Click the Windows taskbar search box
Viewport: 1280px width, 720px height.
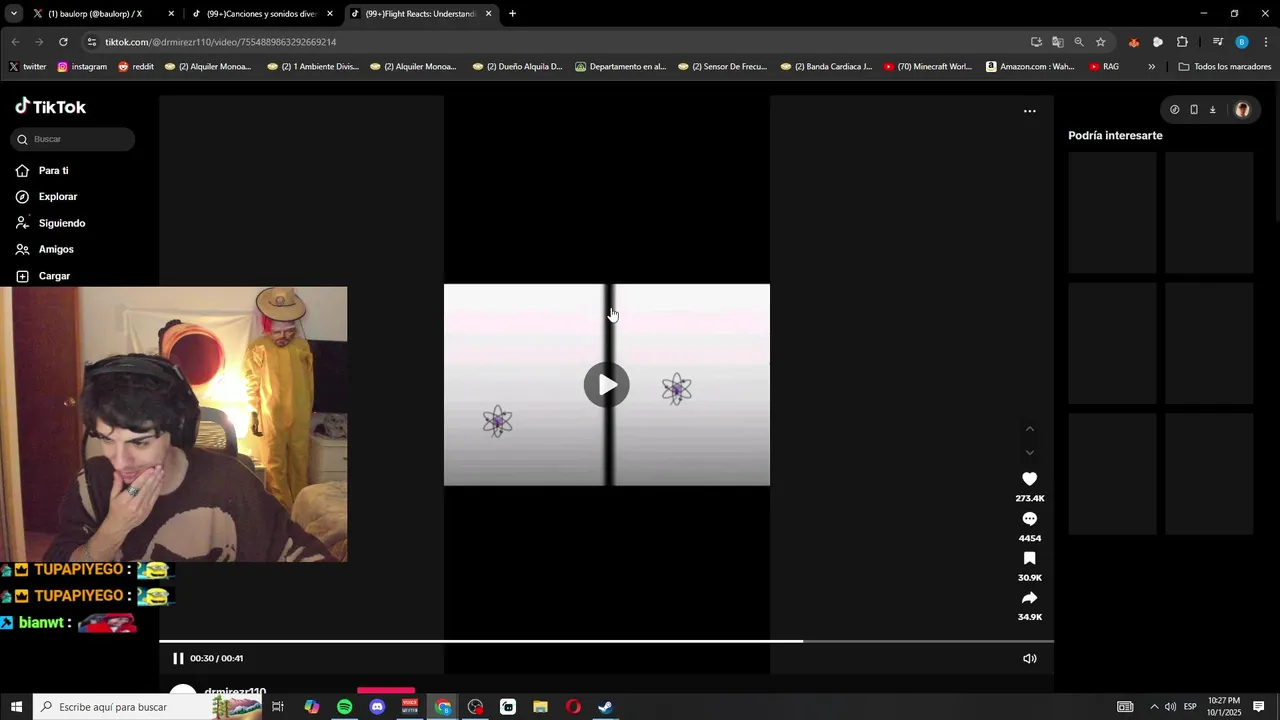click(x=148, y=707)
